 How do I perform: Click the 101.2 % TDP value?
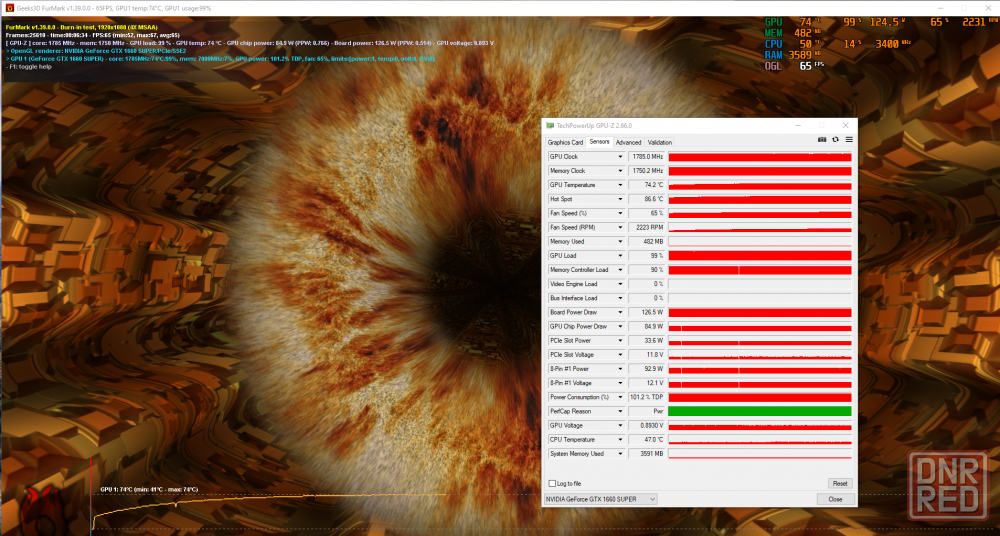647,397
